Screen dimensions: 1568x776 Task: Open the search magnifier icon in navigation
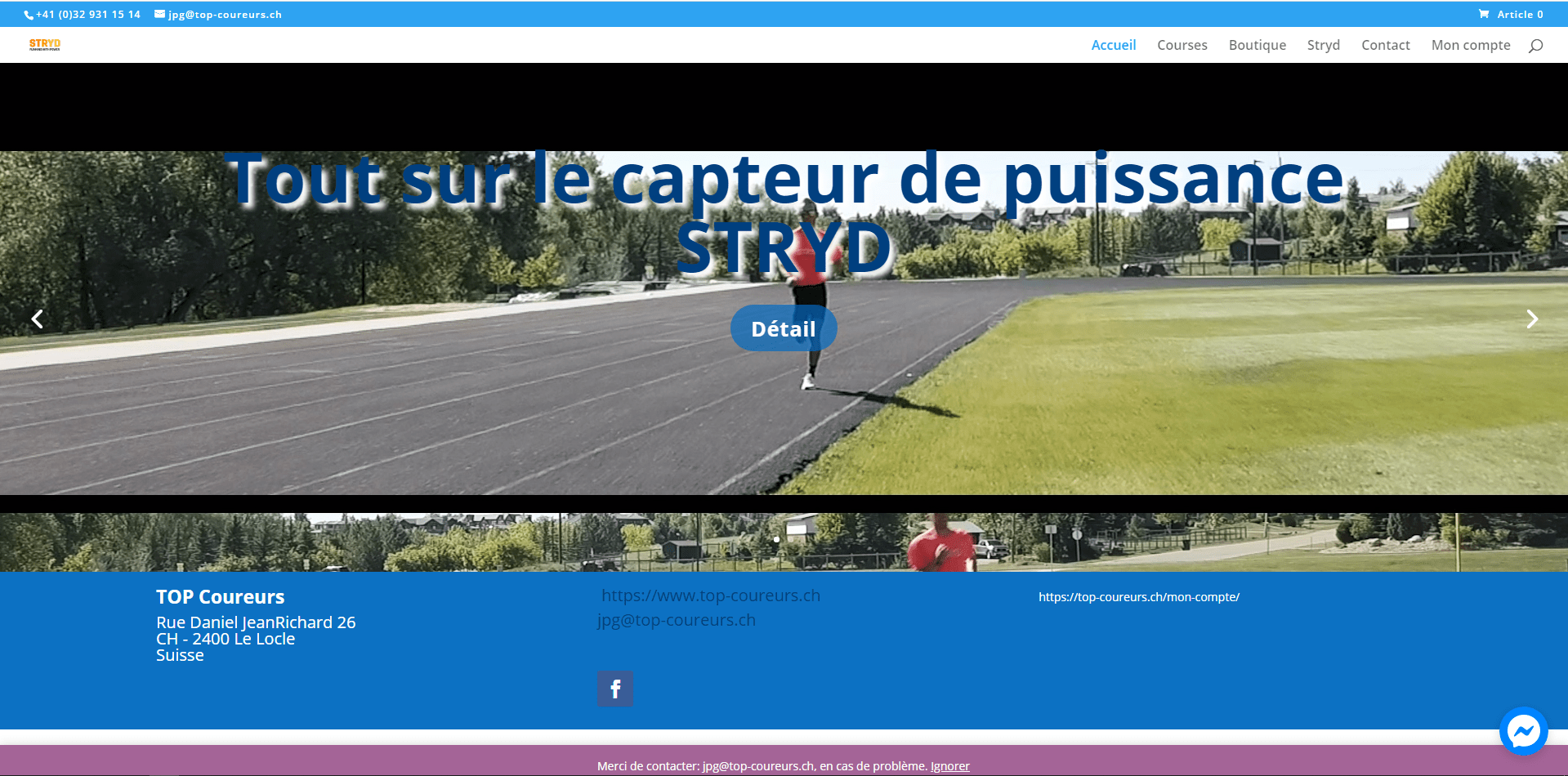pyautogui.click(x=1535, y=46)
